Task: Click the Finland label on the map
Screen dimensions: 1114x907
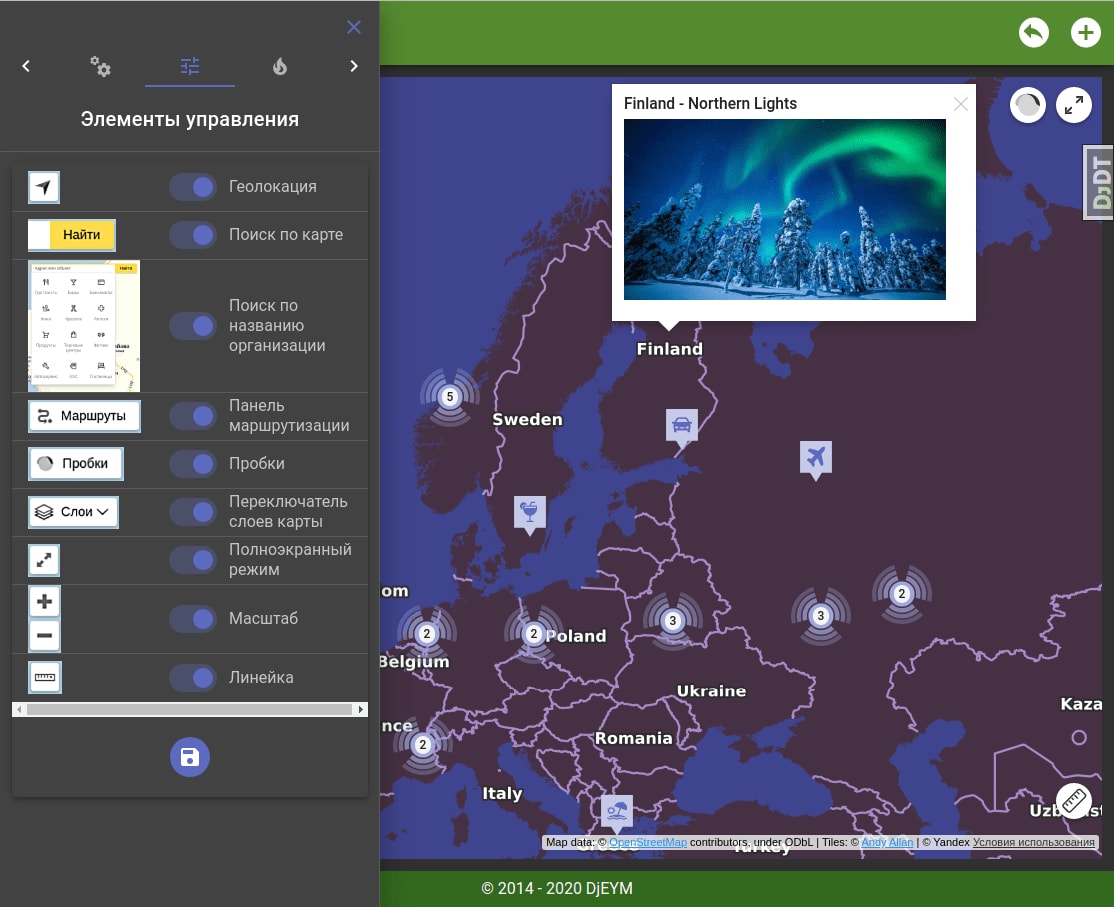Action: pos(669,349)
